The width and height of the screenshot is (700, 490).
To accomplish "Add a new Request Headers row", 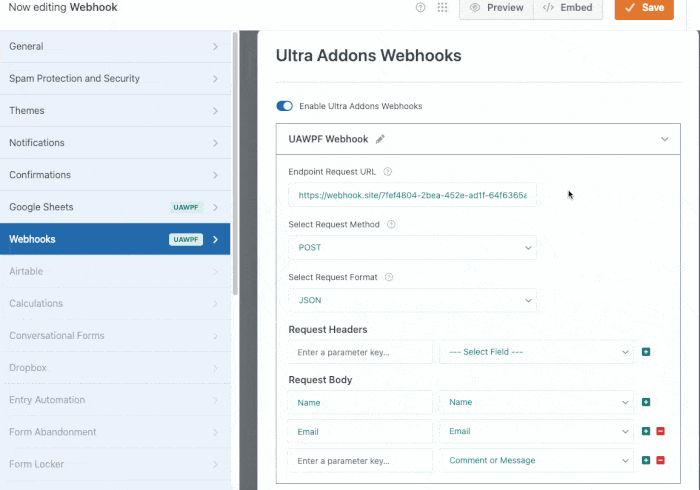I will (646, 352).
